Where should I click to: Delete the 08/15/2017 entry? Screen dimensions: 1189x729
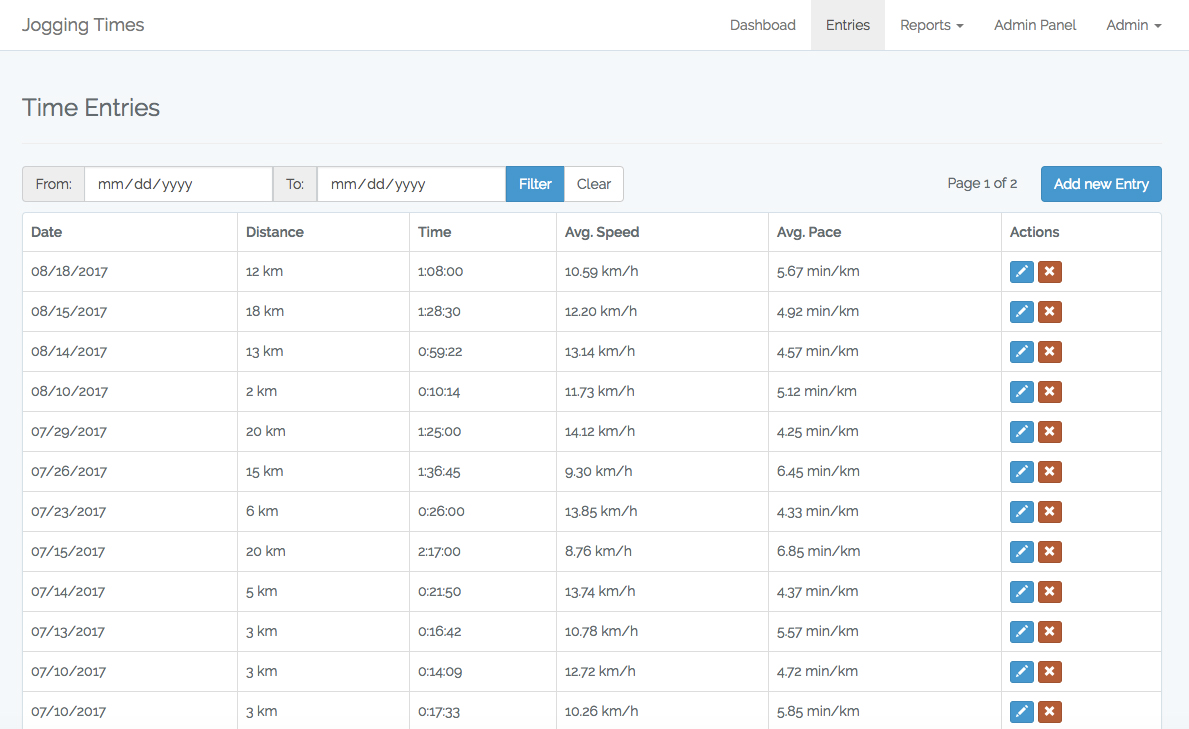[x=1049, y=312]
